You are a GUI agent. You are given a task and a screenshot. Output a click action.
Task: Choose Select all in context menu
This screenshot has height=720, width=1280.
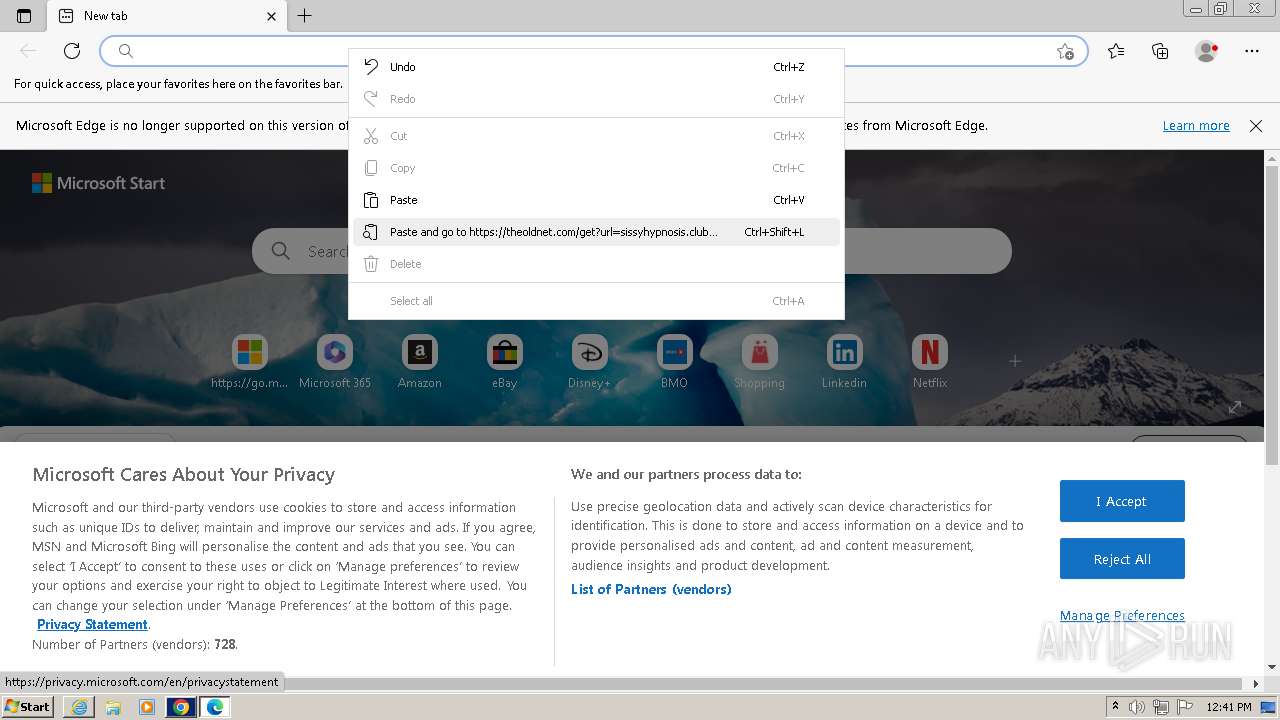point(596,301)
